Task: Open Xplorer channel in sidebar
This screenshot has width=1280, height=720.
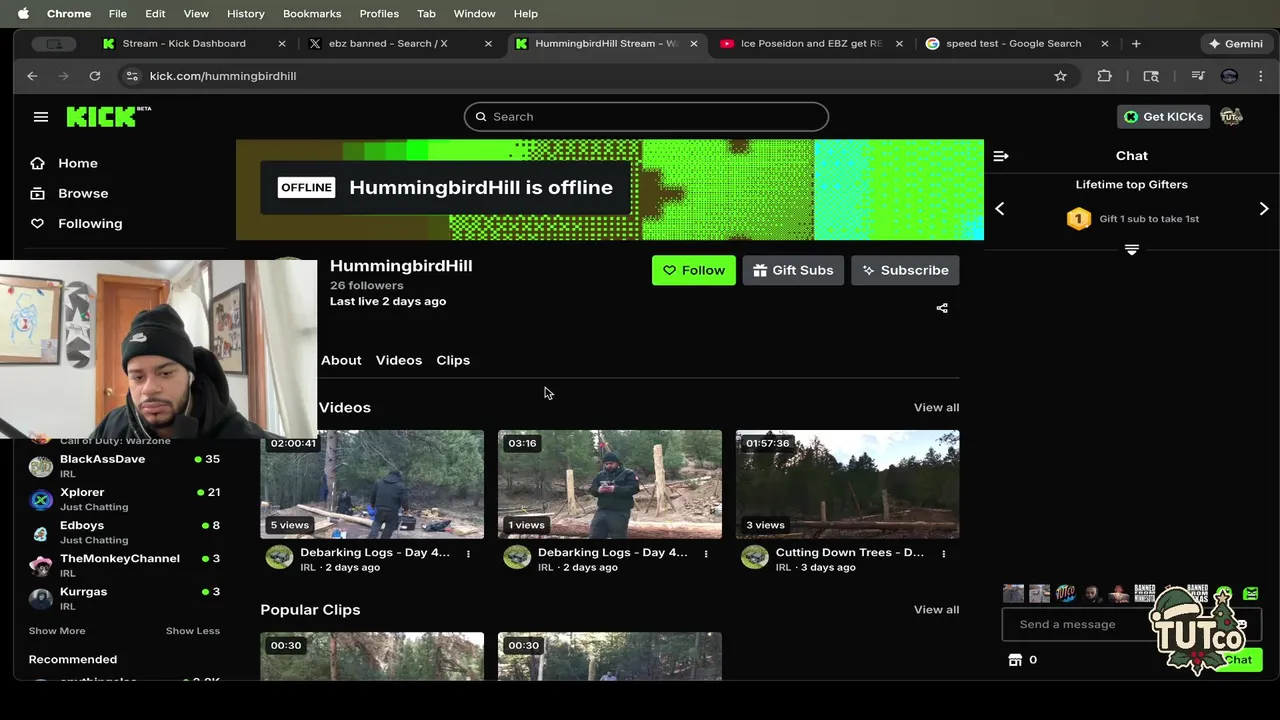Action: [124, 498]
